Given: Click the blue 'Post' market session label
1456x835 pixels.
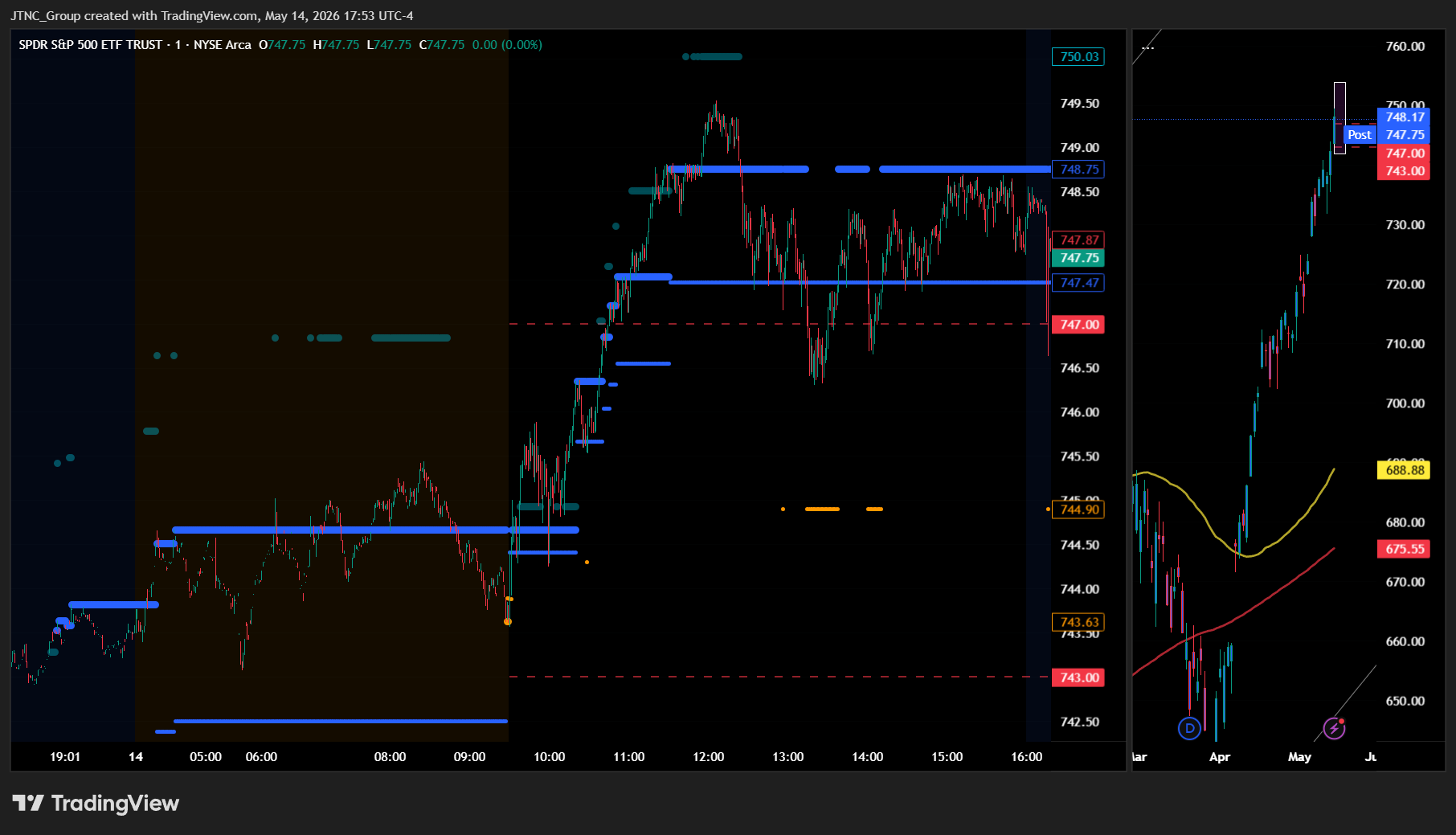Looking at the screenshot, I should (1360, 135).
